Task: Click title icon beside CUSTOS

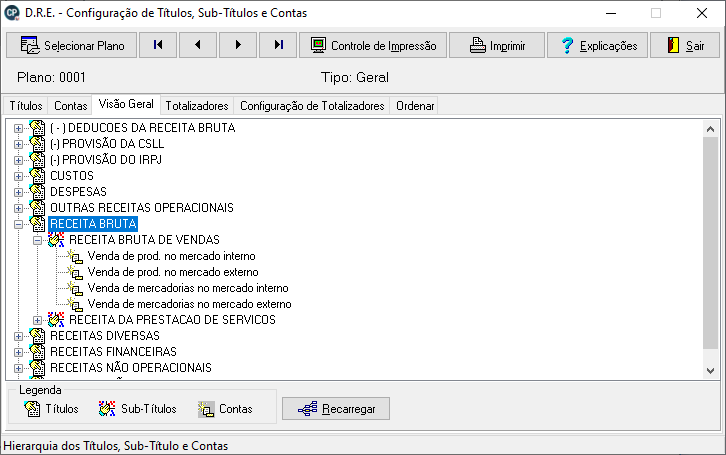Action: click(37, 176)
